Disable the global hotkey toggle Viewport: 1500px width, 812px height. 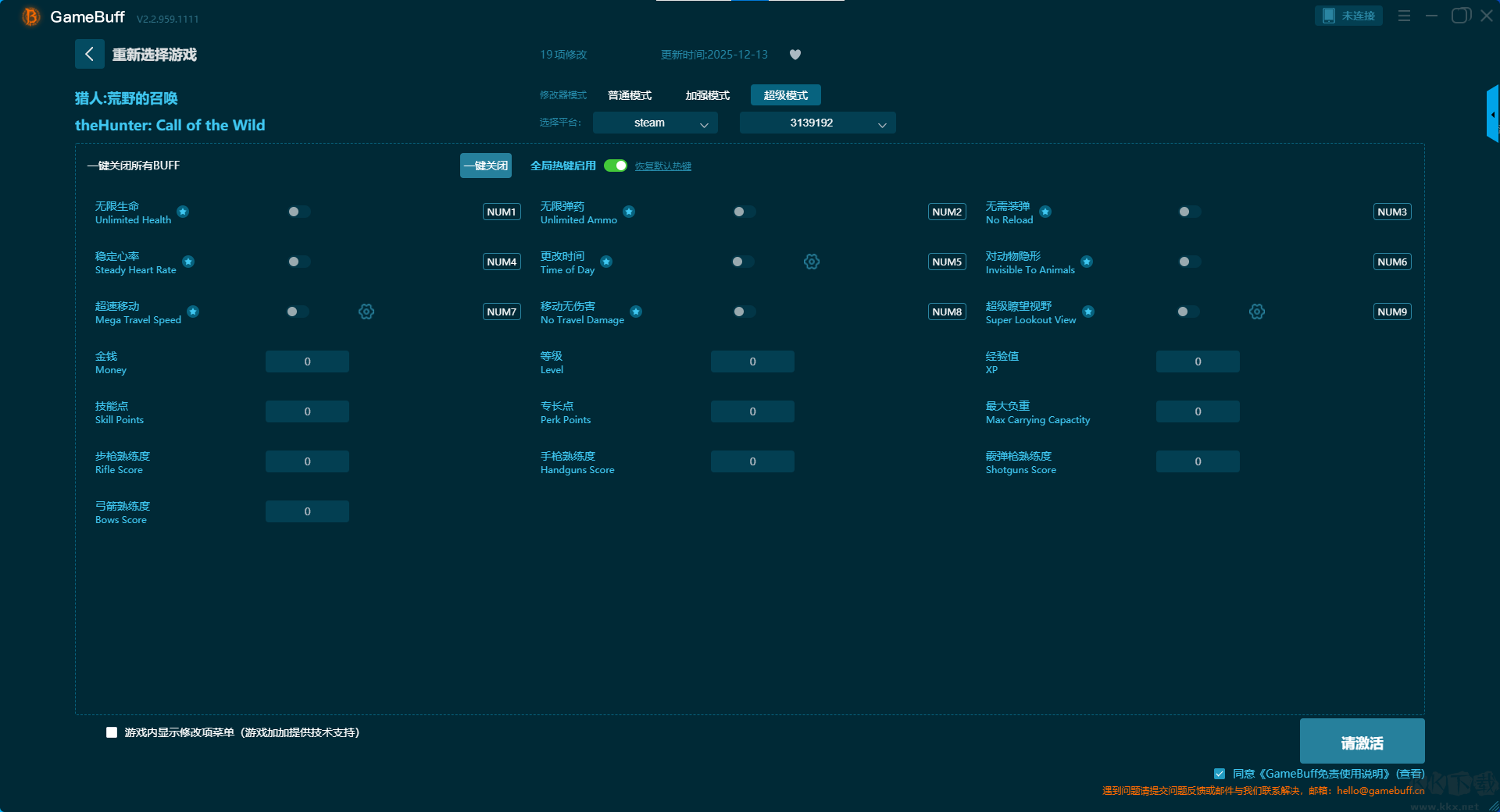pyautogui.click(x=616, y=166)
